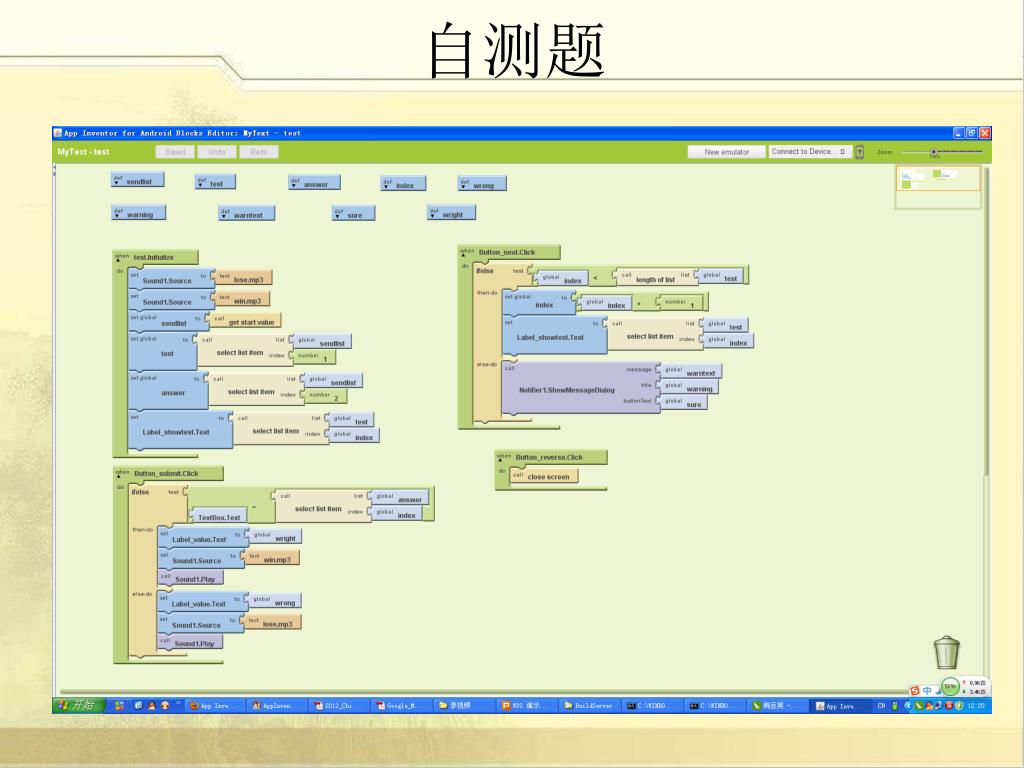This screenshot has width=1024, height=768.
Task: Open the Connect to Device dropdown
Action: [x=810, y=152]
